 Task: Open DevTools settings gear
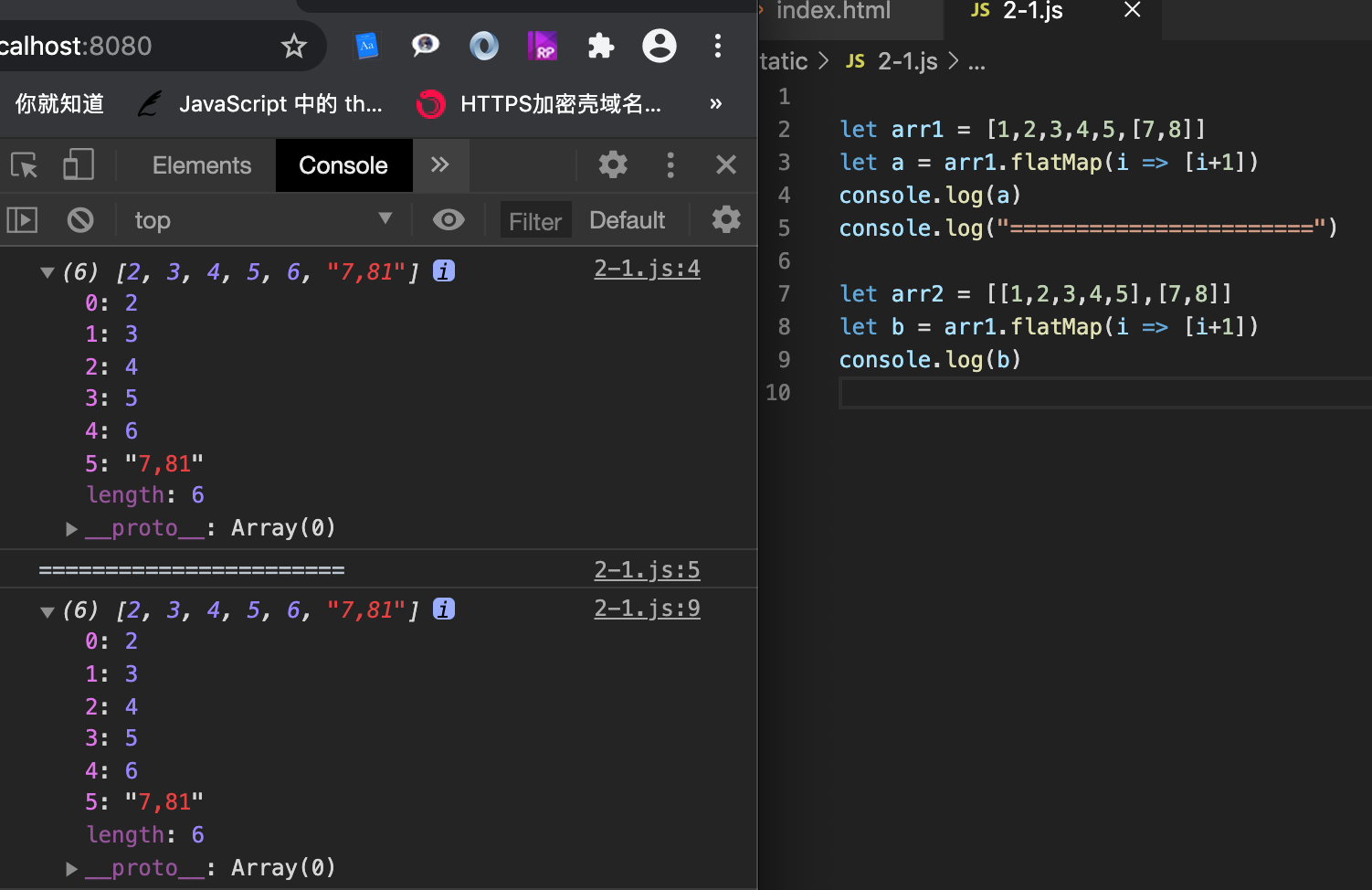point(613,164)
